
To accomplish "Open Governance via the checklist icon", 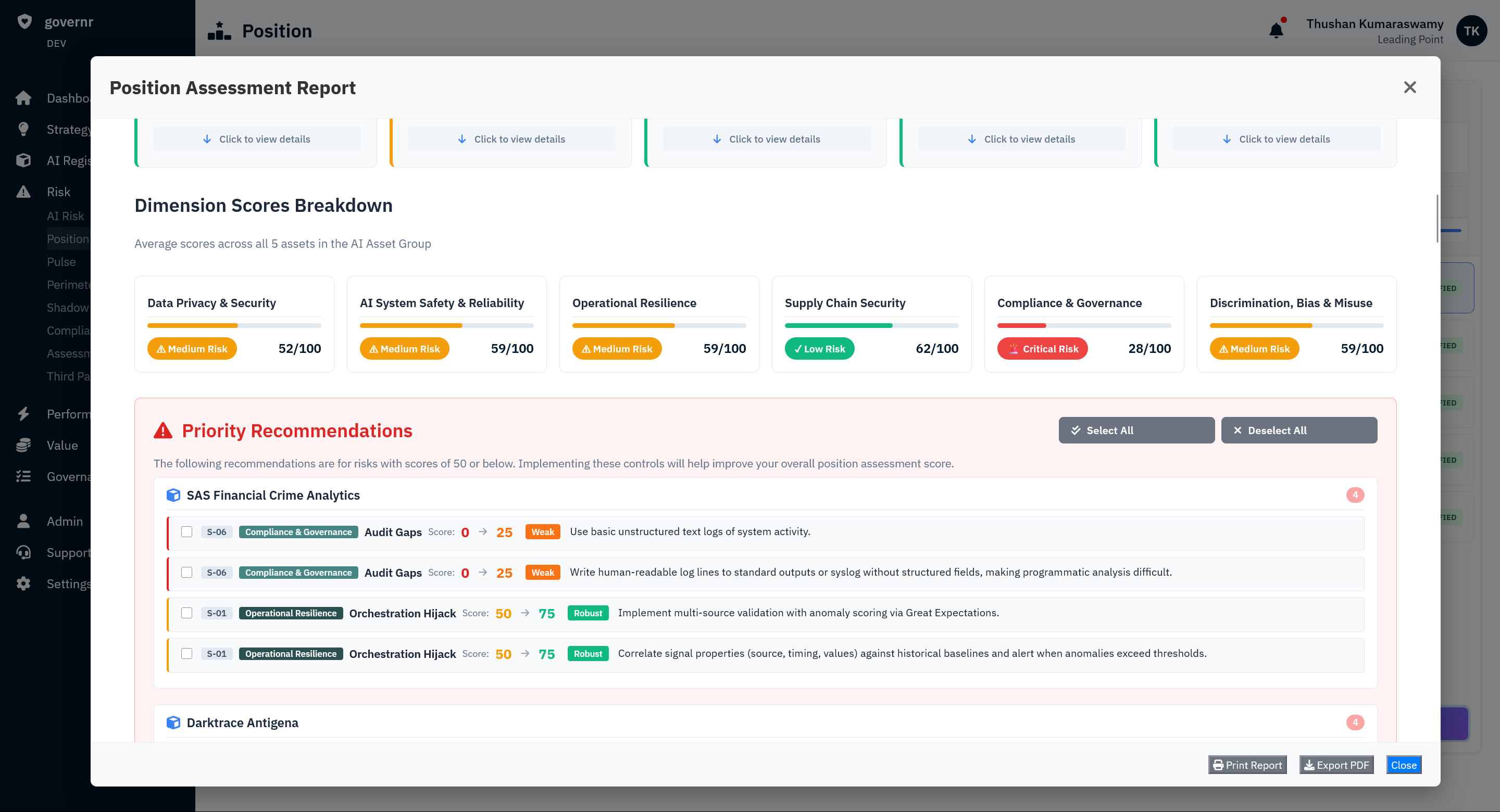I will pos(24,476).
